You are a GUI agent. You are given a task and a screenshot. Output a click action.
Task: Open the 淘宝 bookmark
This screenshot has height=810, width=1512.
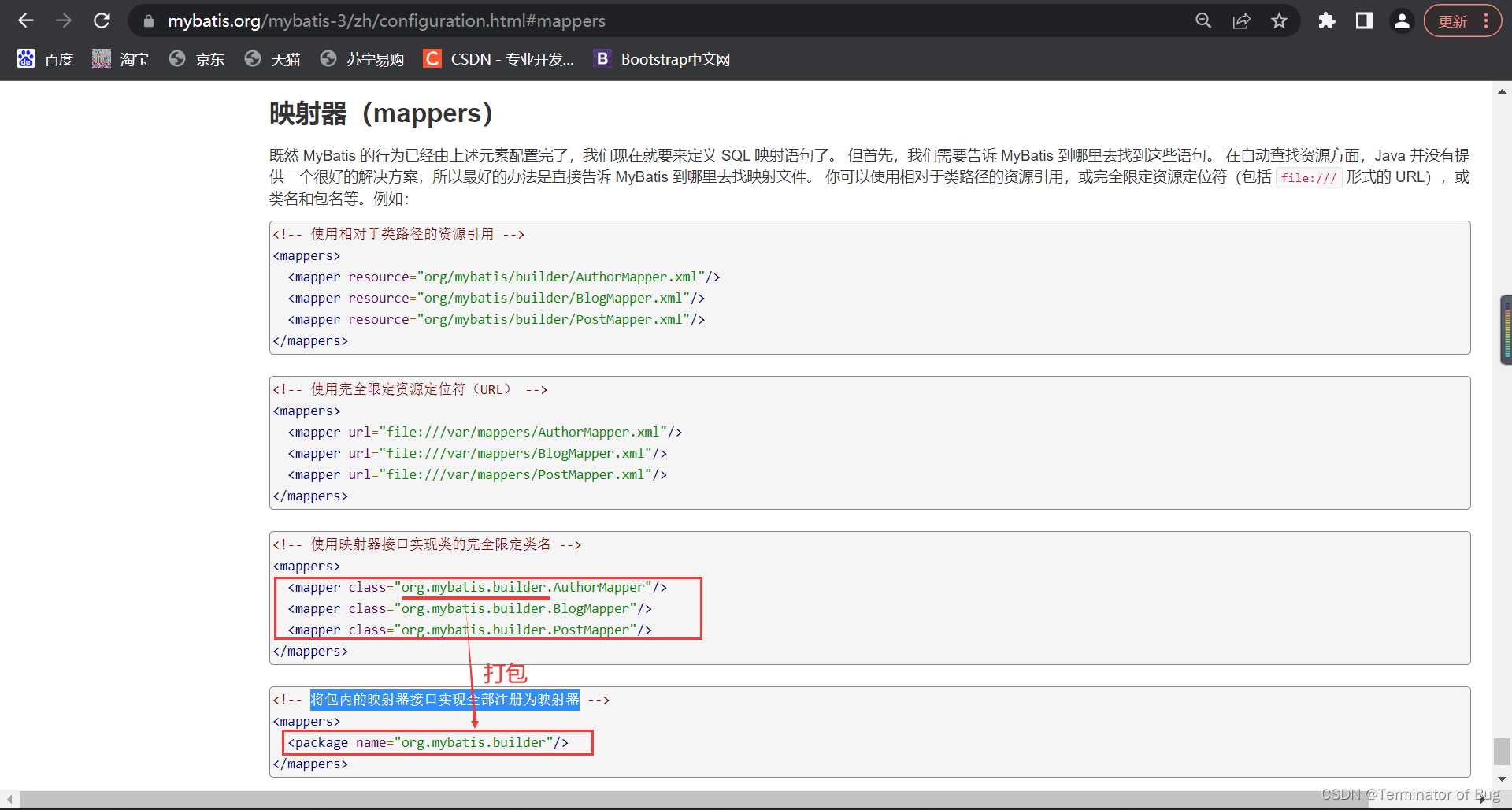pos(120,59)
